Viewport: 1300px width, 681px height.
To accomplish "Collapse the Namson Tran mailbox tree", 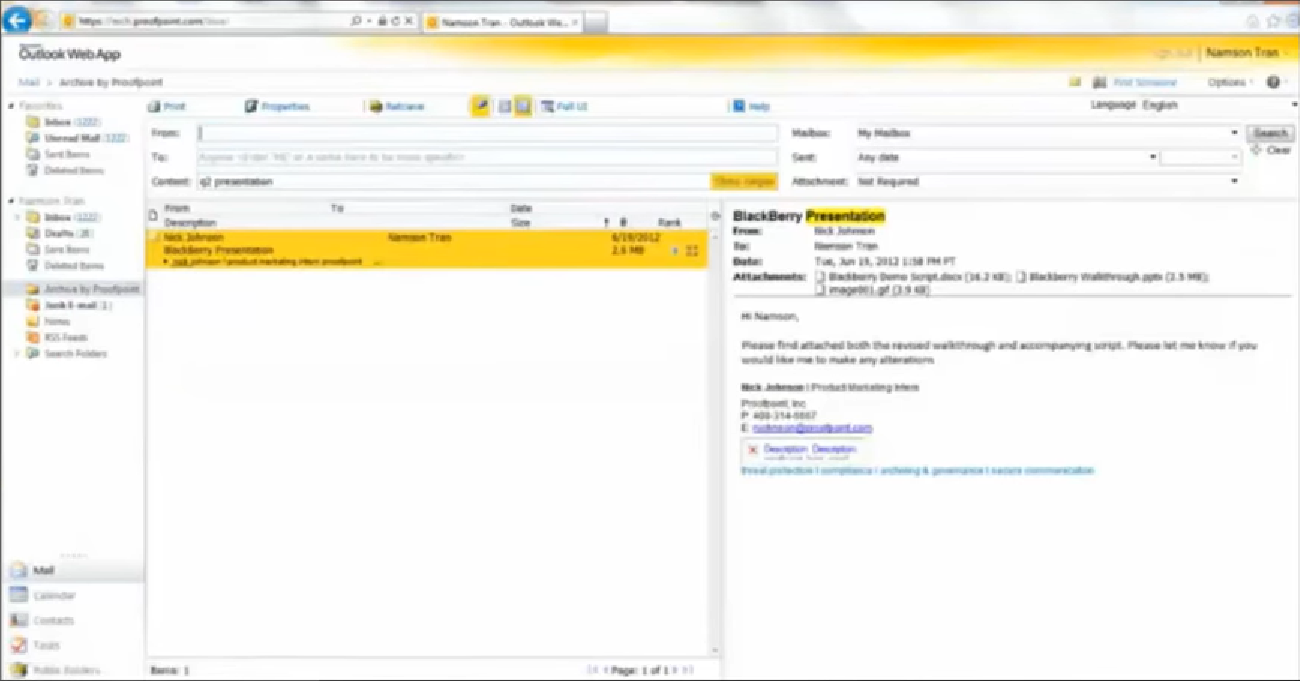I will pos(11,201).
